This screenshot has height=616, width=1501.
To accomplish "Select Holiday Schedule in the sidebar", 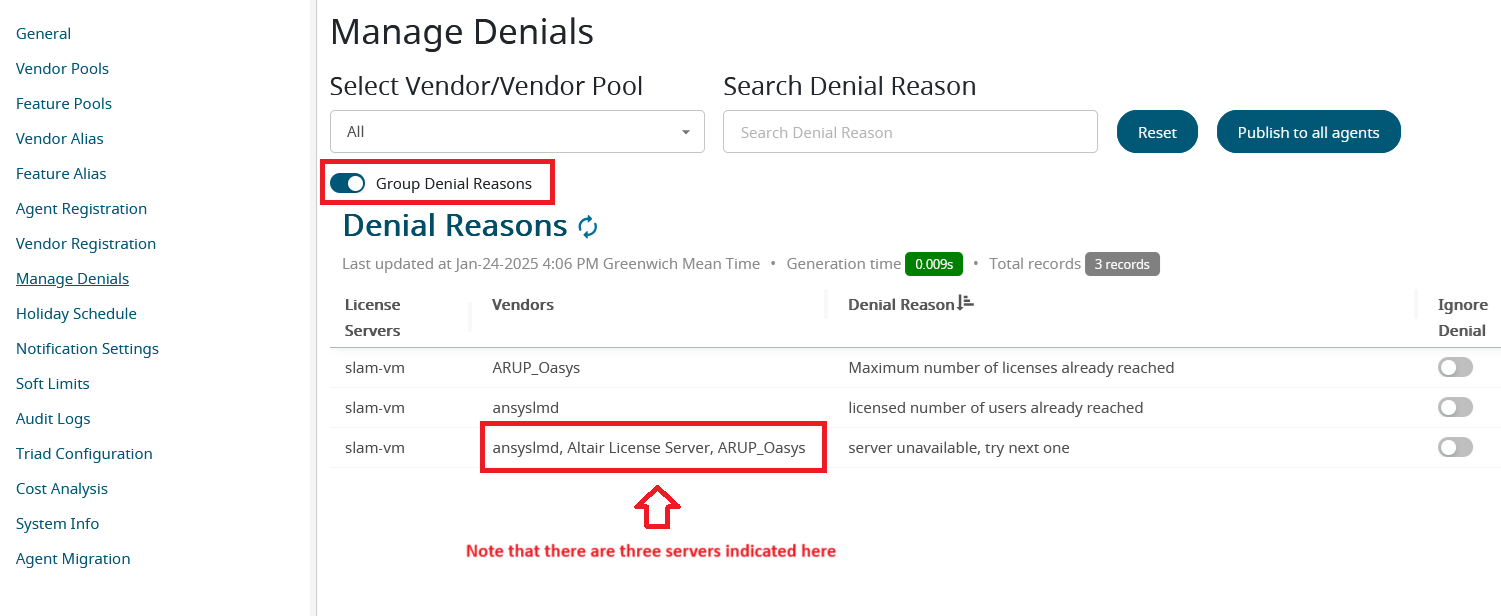I will pyautogui.click(x=76, y=314).
